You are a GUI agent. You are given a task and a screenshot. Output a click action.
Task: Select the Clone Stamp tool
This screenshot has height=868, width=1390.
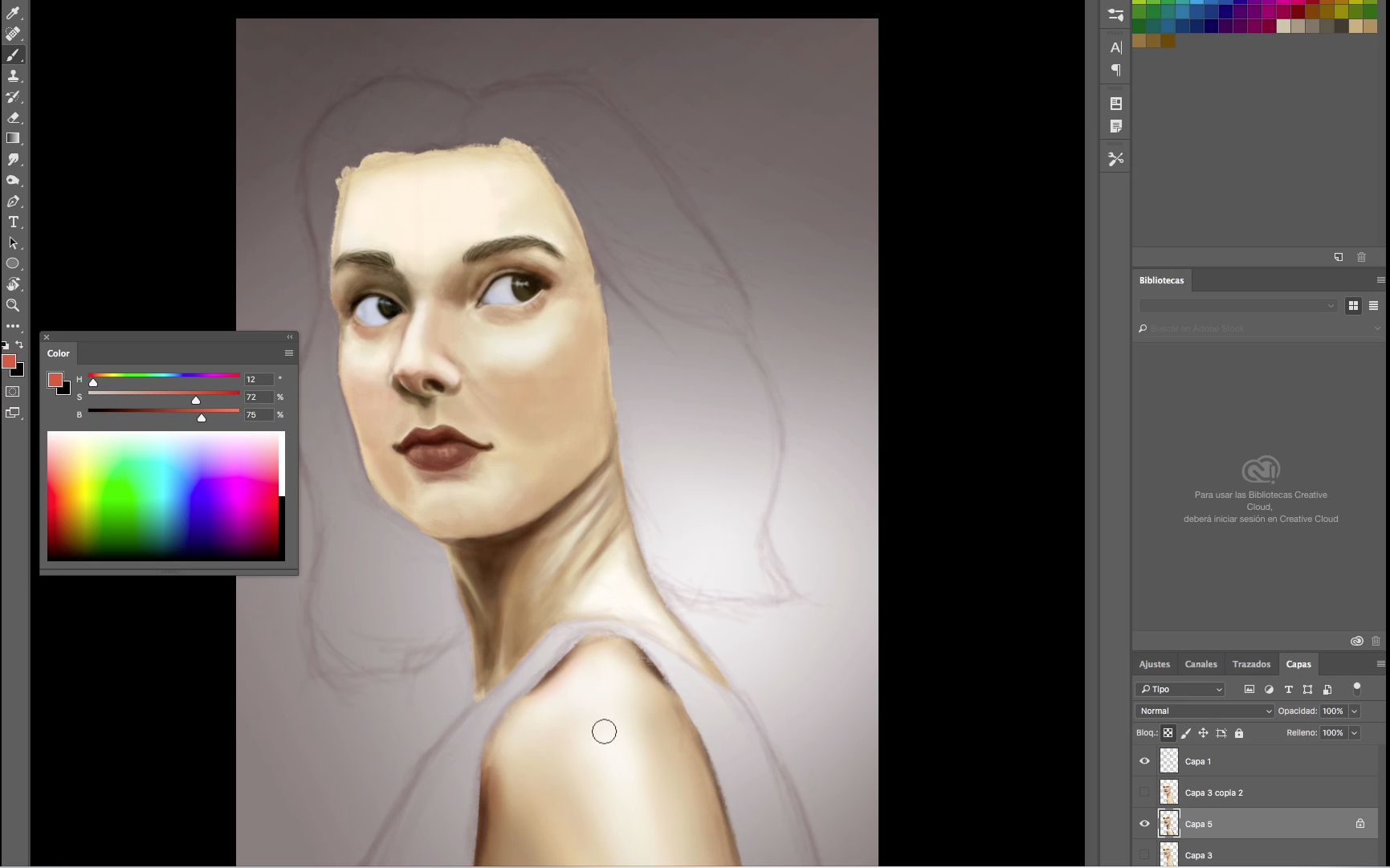pyautogui.click(x=13, y=75)
